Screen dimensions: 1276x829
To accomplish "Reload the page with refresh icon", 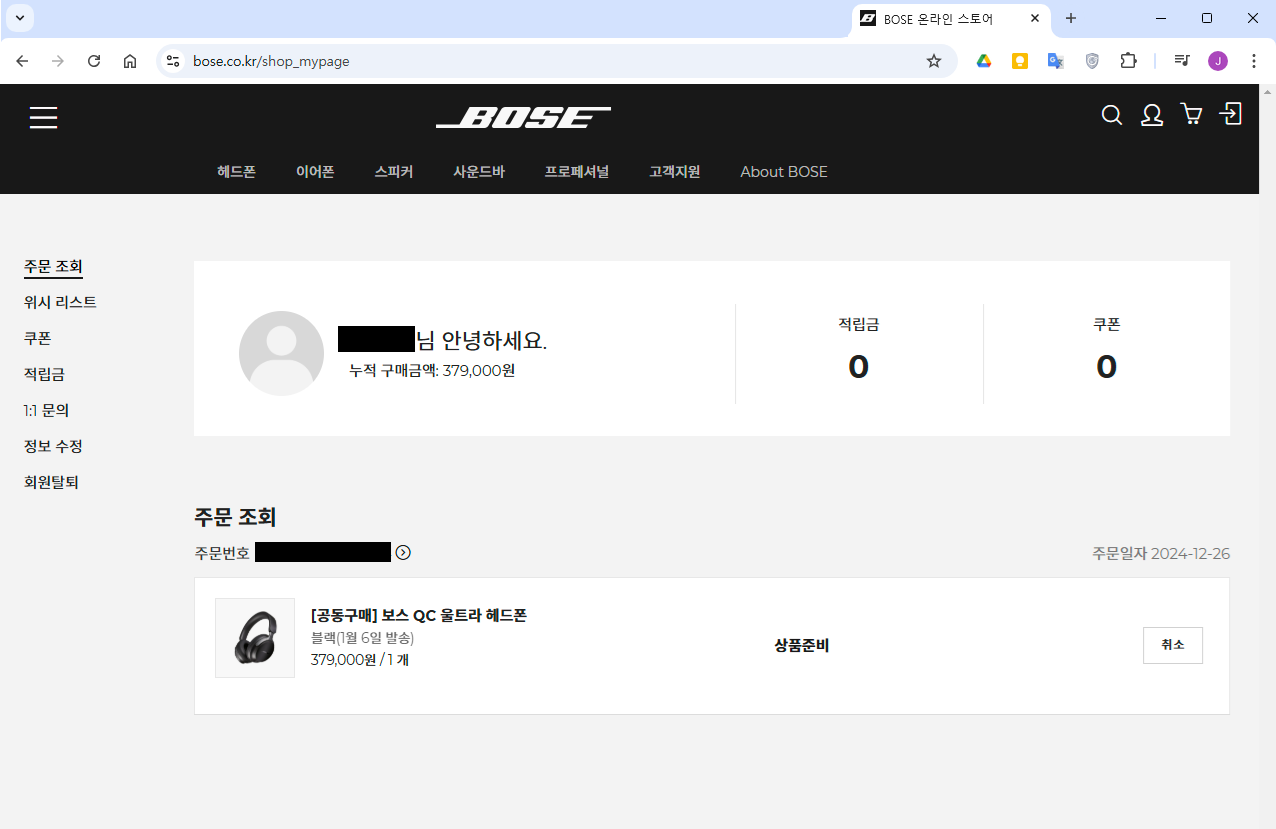I will [94, 61].
